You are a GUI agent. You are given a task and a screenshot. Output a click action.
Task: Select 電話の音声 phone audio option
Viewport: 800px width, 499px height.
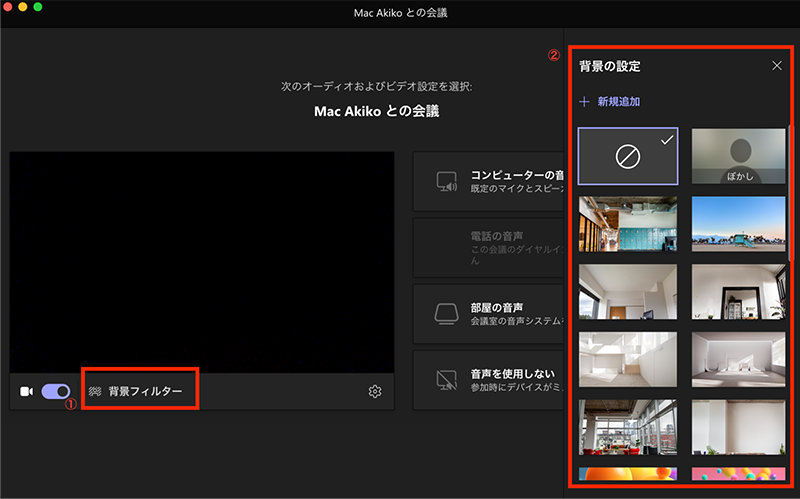[489, 247]
